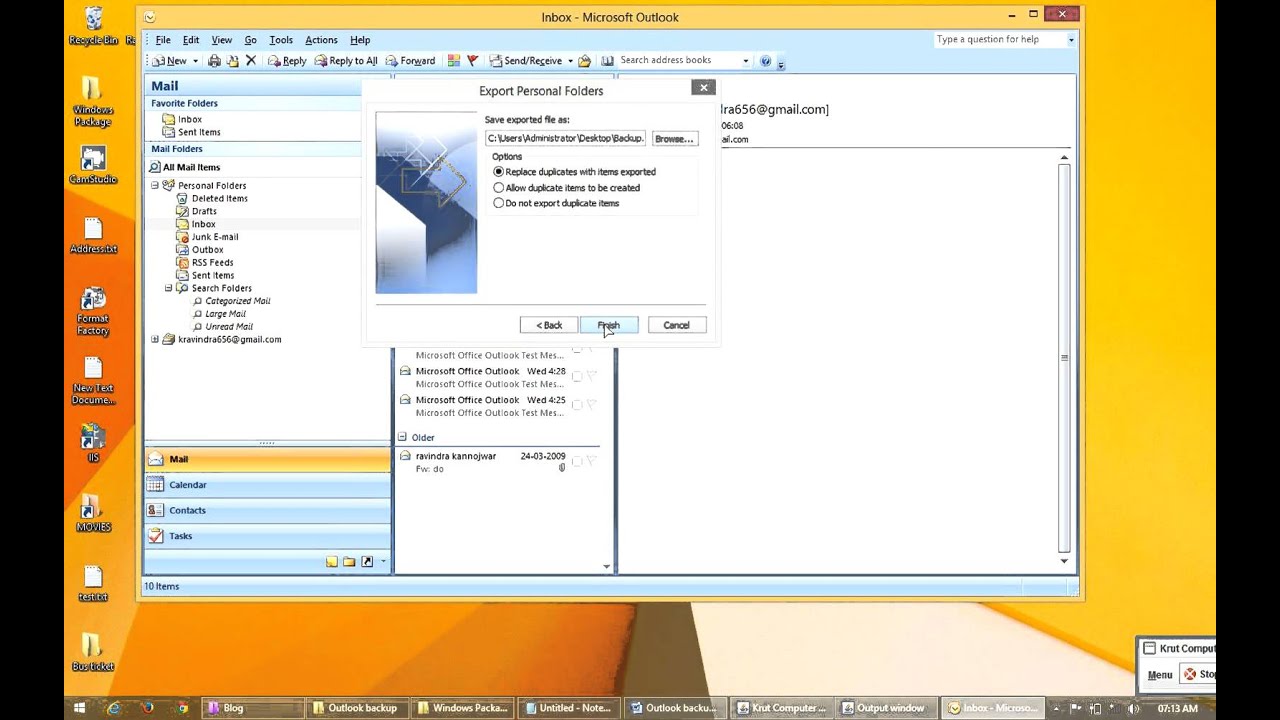
Task: Switch to the Tasks pane button
Action: pyautogui.click(x=268, y=536)
